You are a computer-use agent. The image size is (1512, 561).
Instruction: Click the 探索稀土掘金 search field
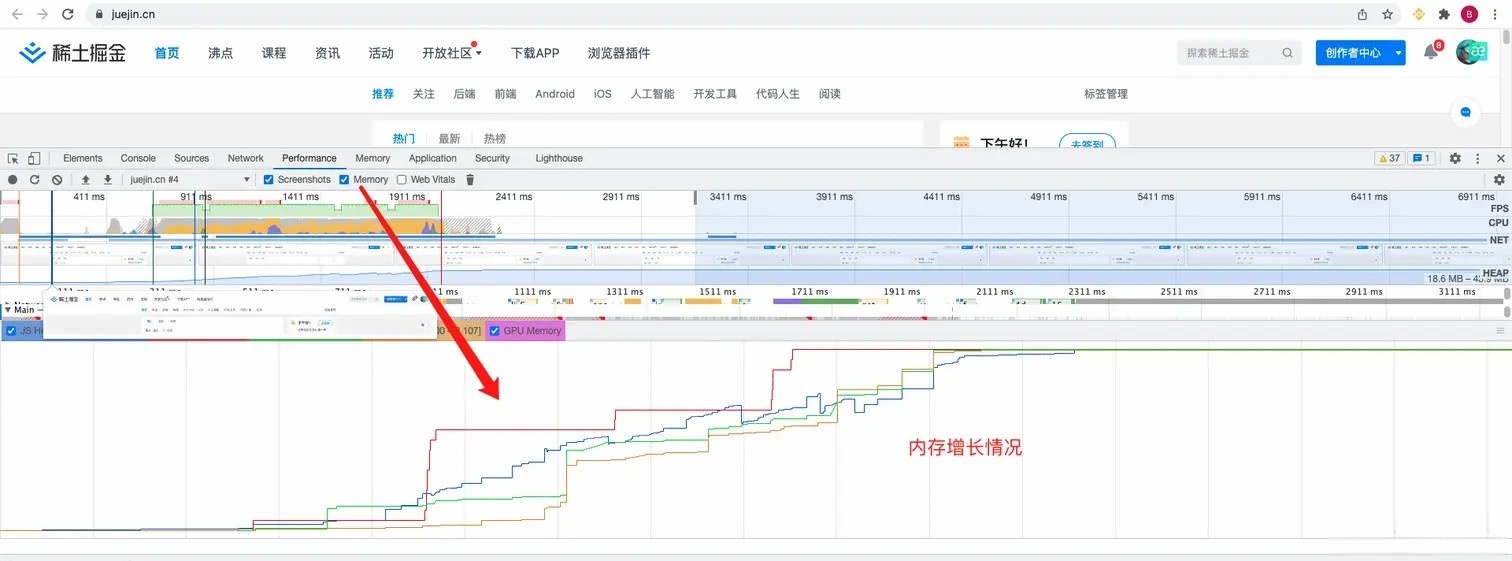click(1230, 53)
